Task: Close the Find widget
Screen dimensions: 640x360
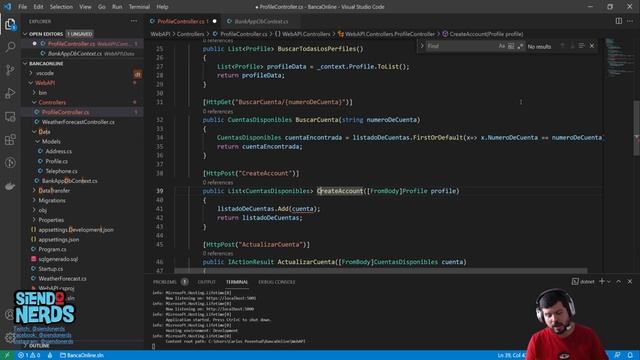Action: [x=592, y=46]
